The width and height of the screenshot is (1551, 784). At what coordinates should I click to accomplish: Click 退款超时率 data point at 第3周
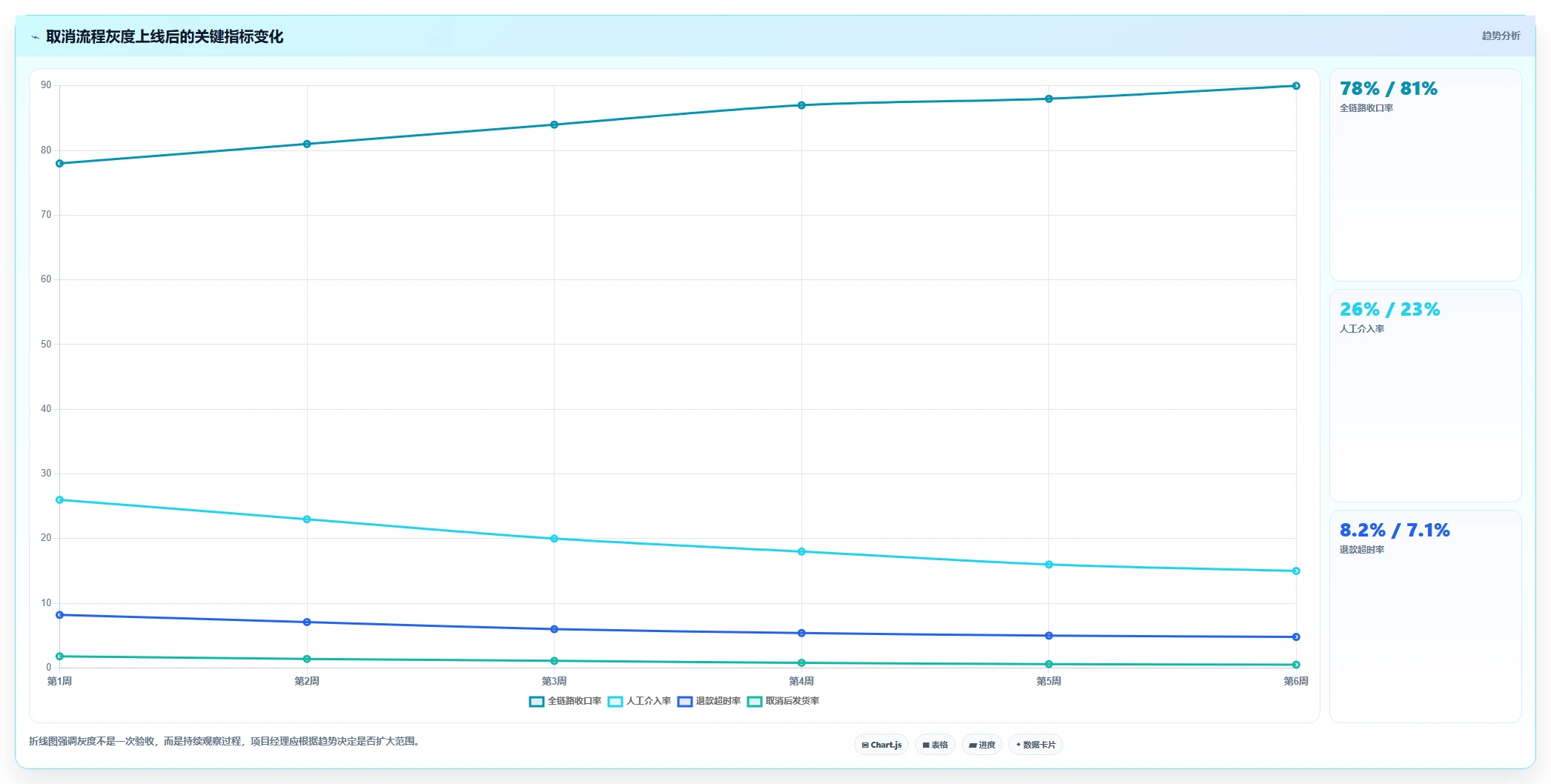point(555,629)
